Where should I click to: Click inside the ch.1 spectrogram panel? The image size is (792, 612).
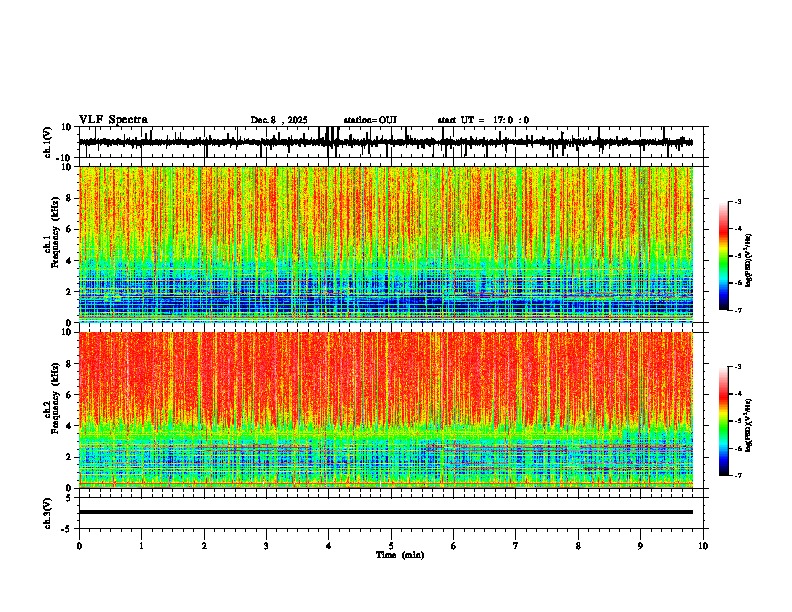(386, 244)
